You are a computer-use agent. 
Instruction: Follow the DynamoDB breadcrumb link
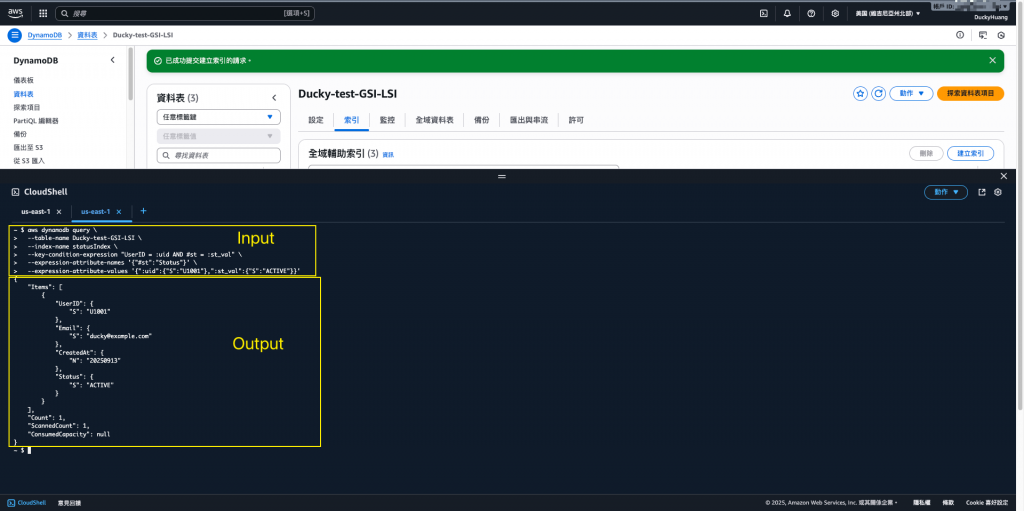click(45, 35)
